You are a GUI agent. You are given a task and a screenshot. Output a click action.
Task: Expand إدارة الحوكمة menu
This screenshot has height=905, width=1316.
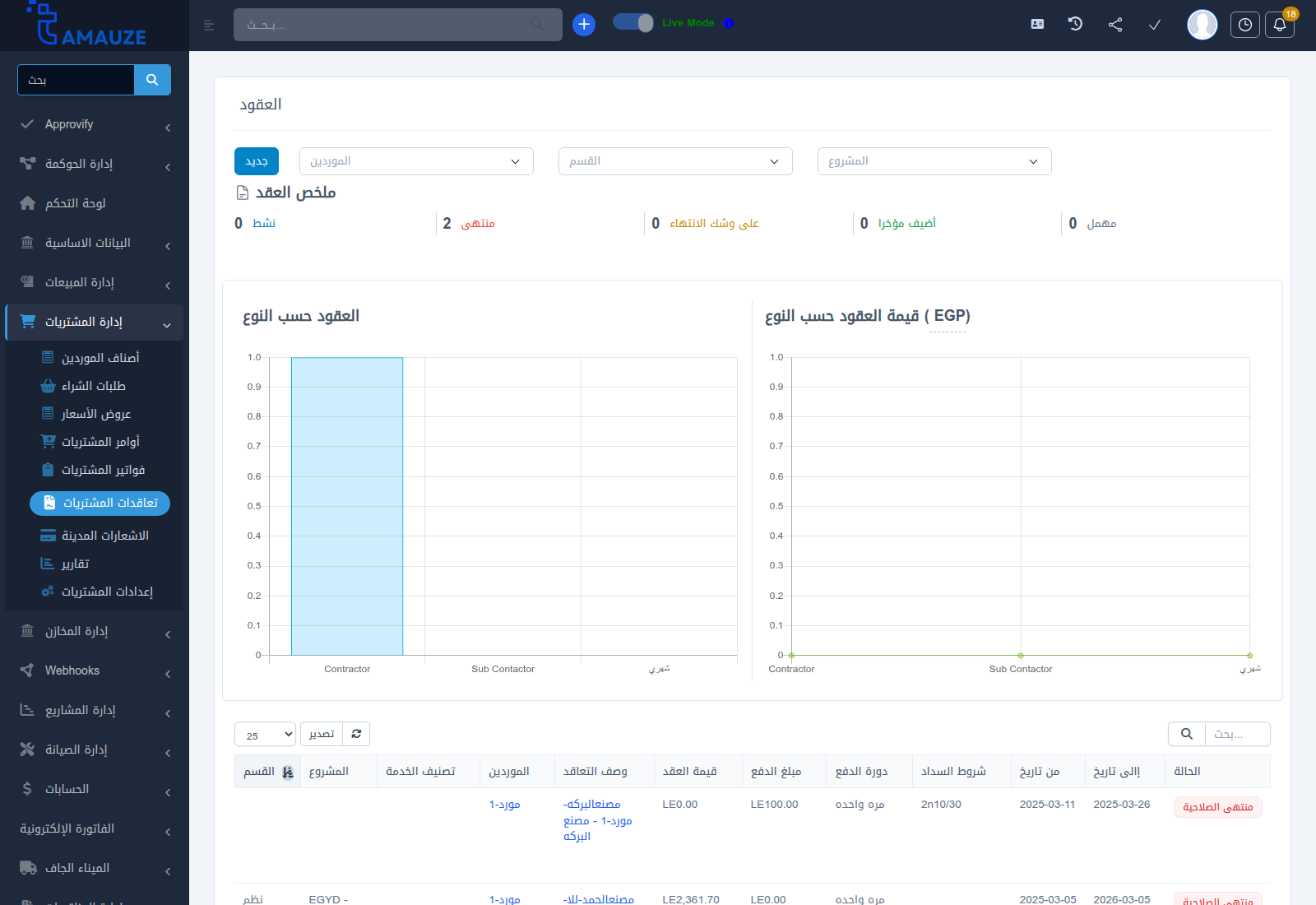(x=95, y=164)
